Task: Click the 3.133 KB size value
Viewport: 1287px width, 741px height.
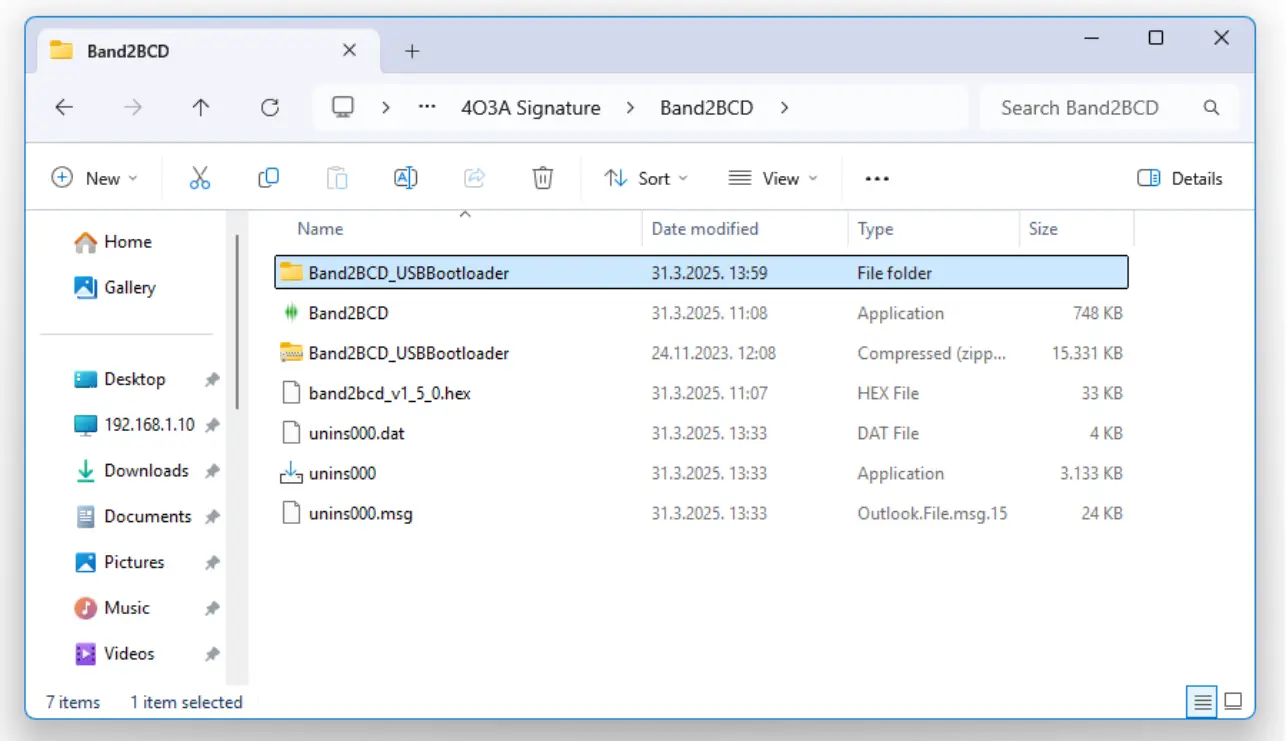Action: pyautogui.click(x=1091, y=473)
